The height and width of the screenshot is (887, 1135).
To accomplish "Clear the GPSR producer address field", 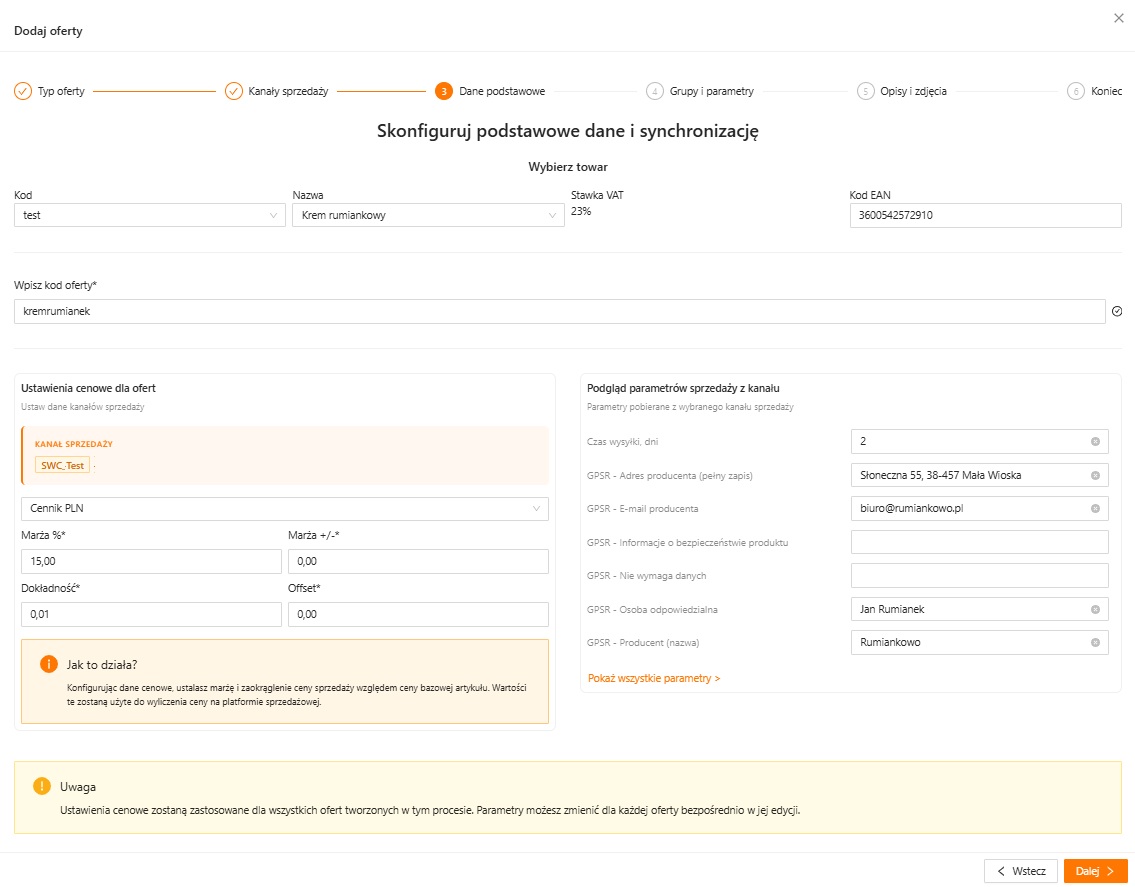I will (1095, 476).
